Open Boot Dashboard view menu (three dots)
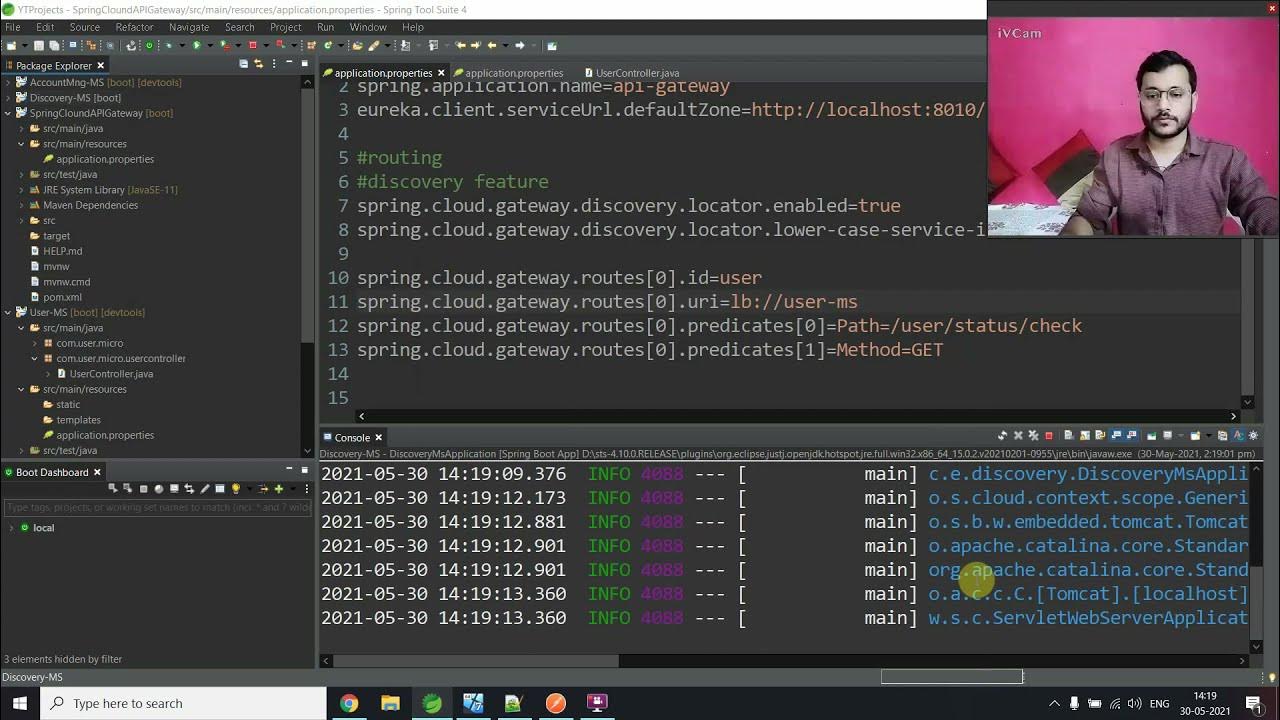1280x720 pixels. pyautogui.click(x=307, y=488)
